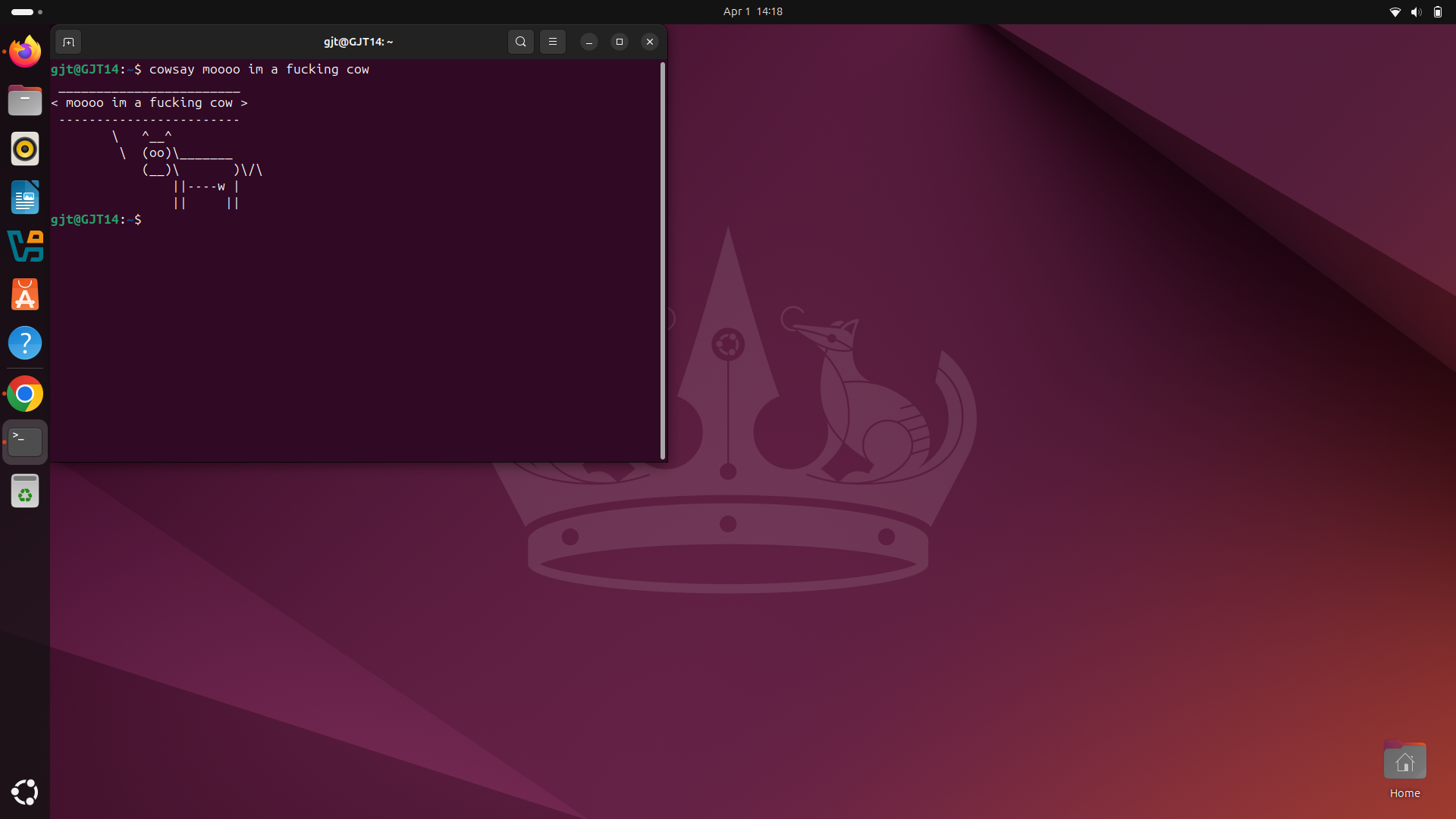Viewport: 1456px width, 819px height.
Task: Open the Ubuntu App Center icon
Action: click(25, 295)
